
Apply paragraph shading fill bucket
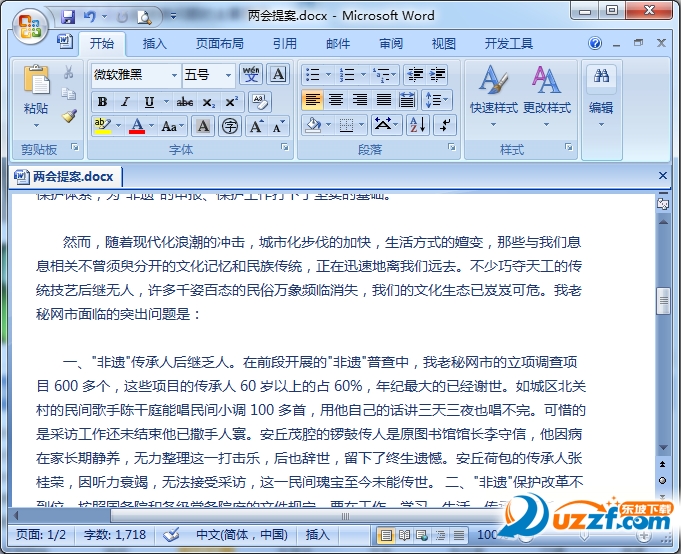click(x=312, y=125)
